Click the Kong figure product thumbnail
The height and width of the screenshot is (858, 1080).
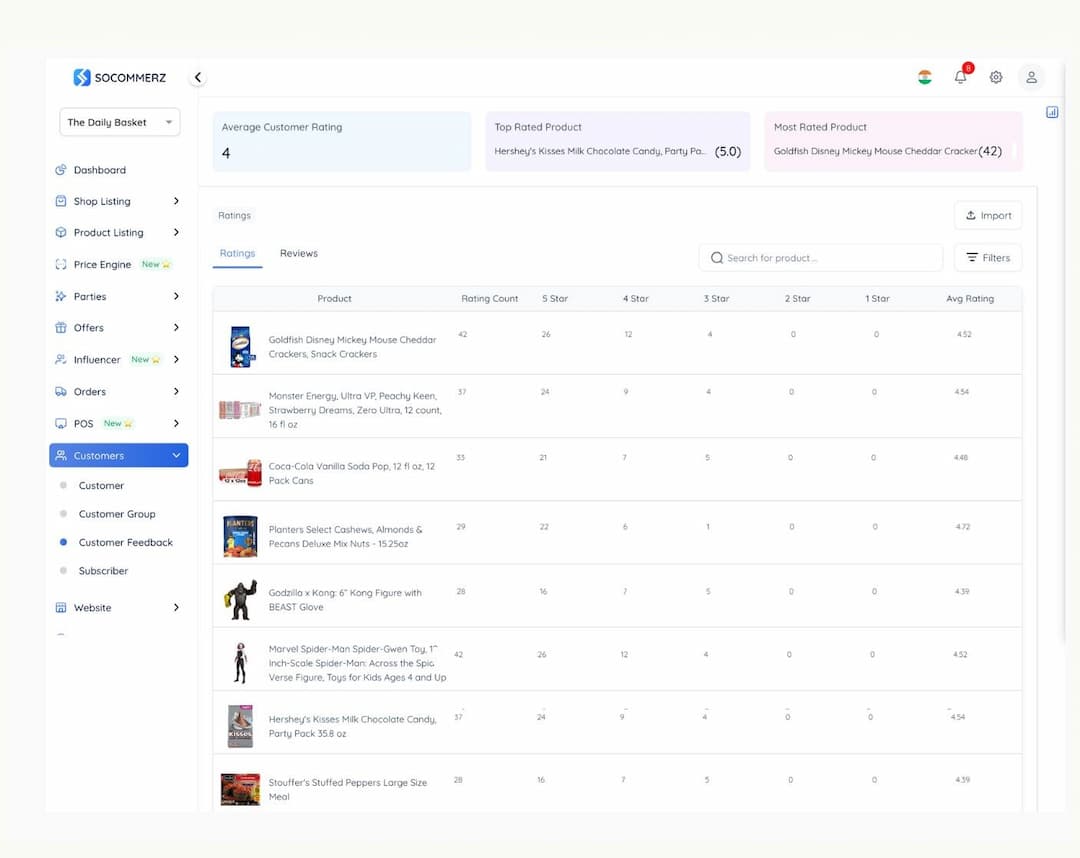pos(240,600)
